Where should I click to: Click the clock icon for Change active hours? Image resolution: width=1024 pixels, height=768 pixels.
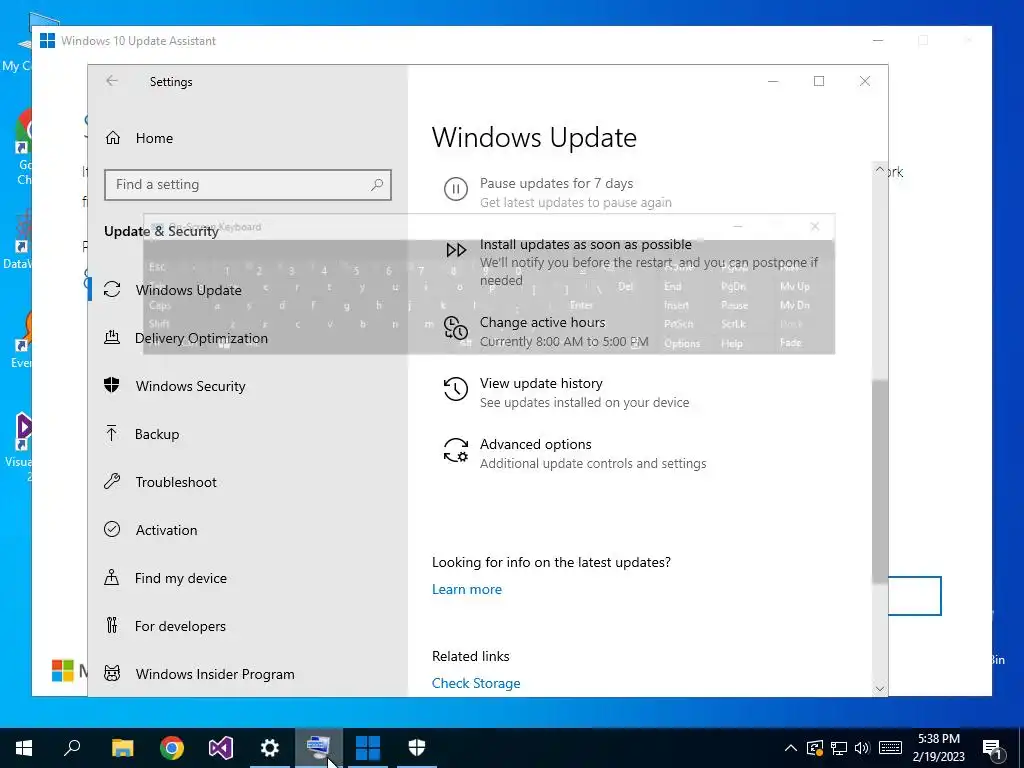(x=456, y=328)
